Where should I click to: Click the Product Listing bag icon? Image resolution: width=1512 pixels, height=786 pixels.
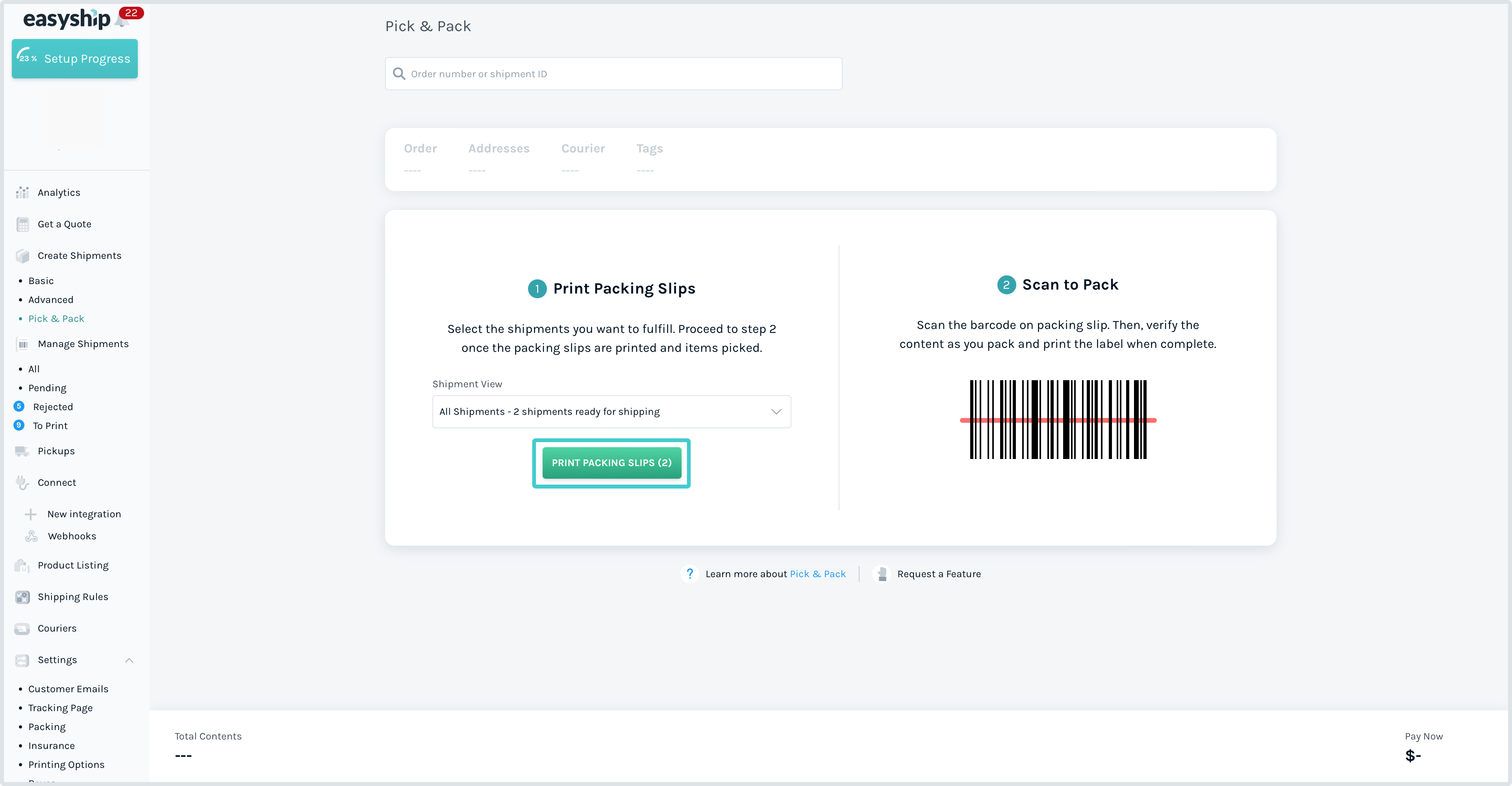tap(22, 566)
